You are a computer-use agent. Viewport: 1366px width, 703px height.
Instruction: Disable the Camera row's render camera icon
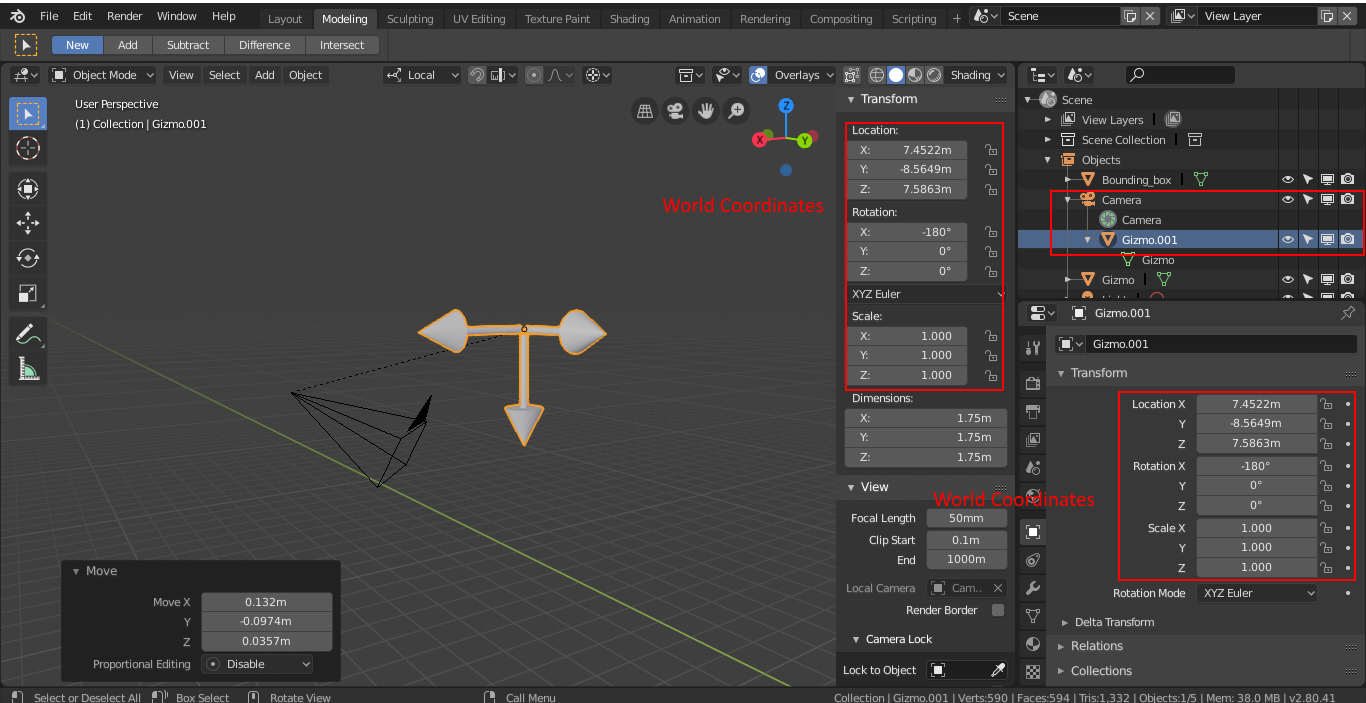click(1348, 200)
